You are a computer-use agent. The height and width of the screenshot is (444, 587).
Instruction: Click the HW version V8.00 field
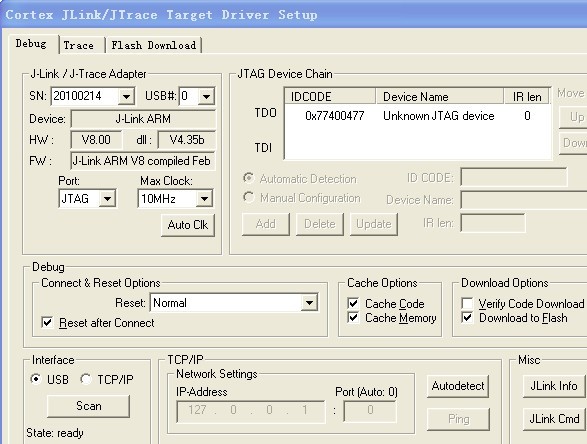[96, 140]
